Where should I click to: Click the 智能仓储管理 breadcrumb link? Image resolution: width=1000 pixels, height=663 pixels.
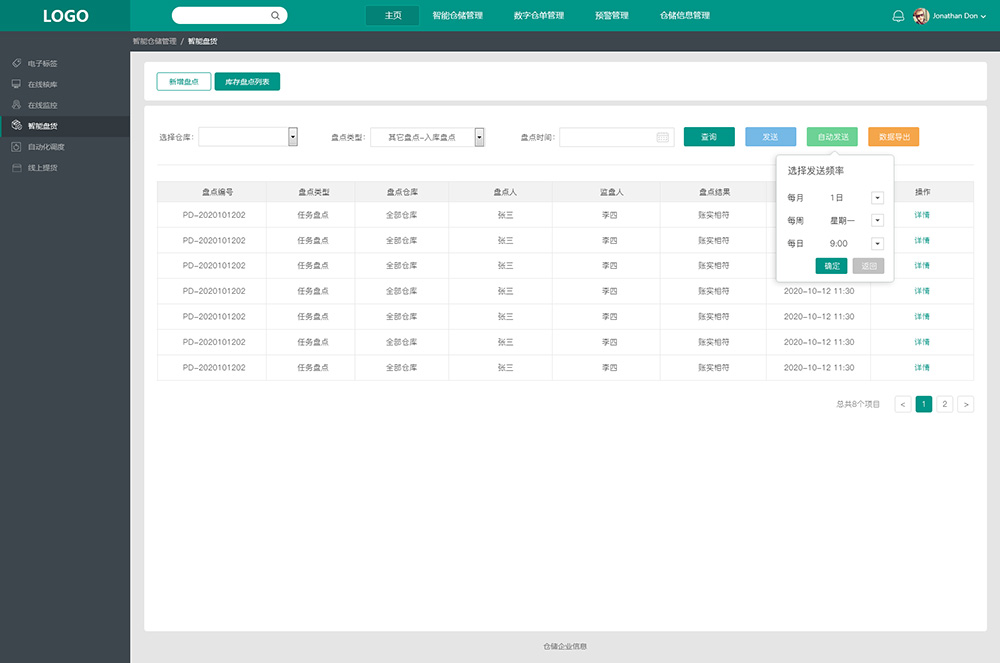pyautogui.click(x=154, y=41)
